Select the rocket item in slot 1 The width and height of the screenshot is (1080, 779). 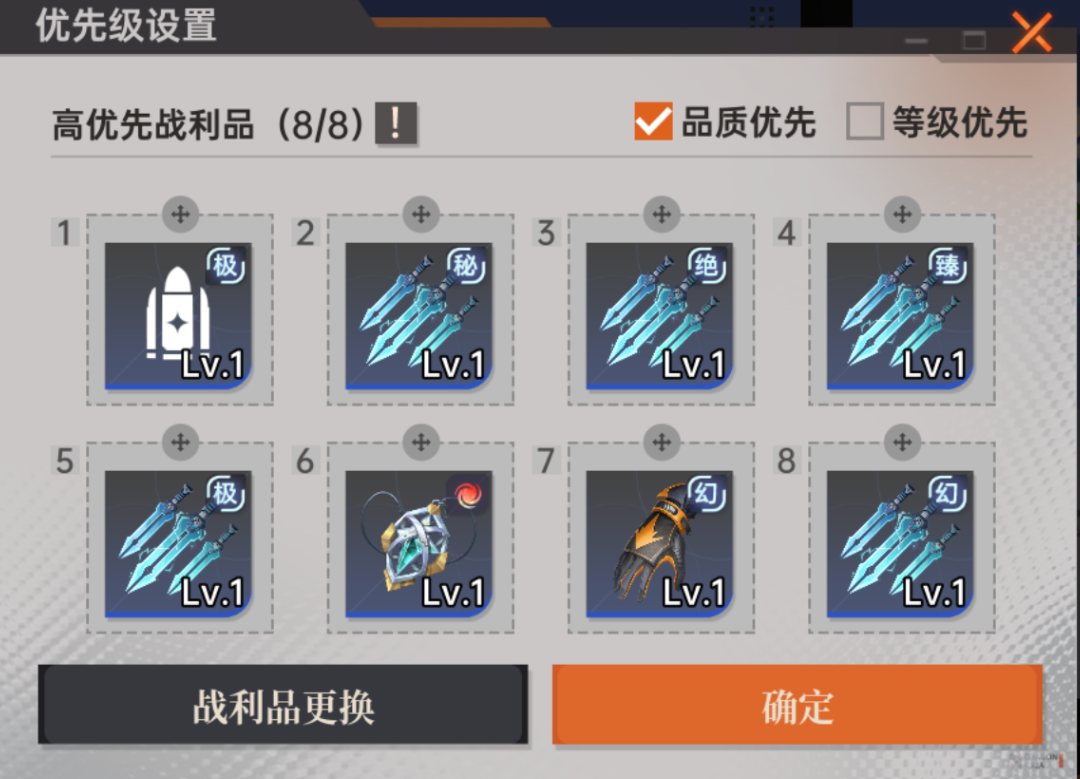pyautogui.click(x=178, y=315)
